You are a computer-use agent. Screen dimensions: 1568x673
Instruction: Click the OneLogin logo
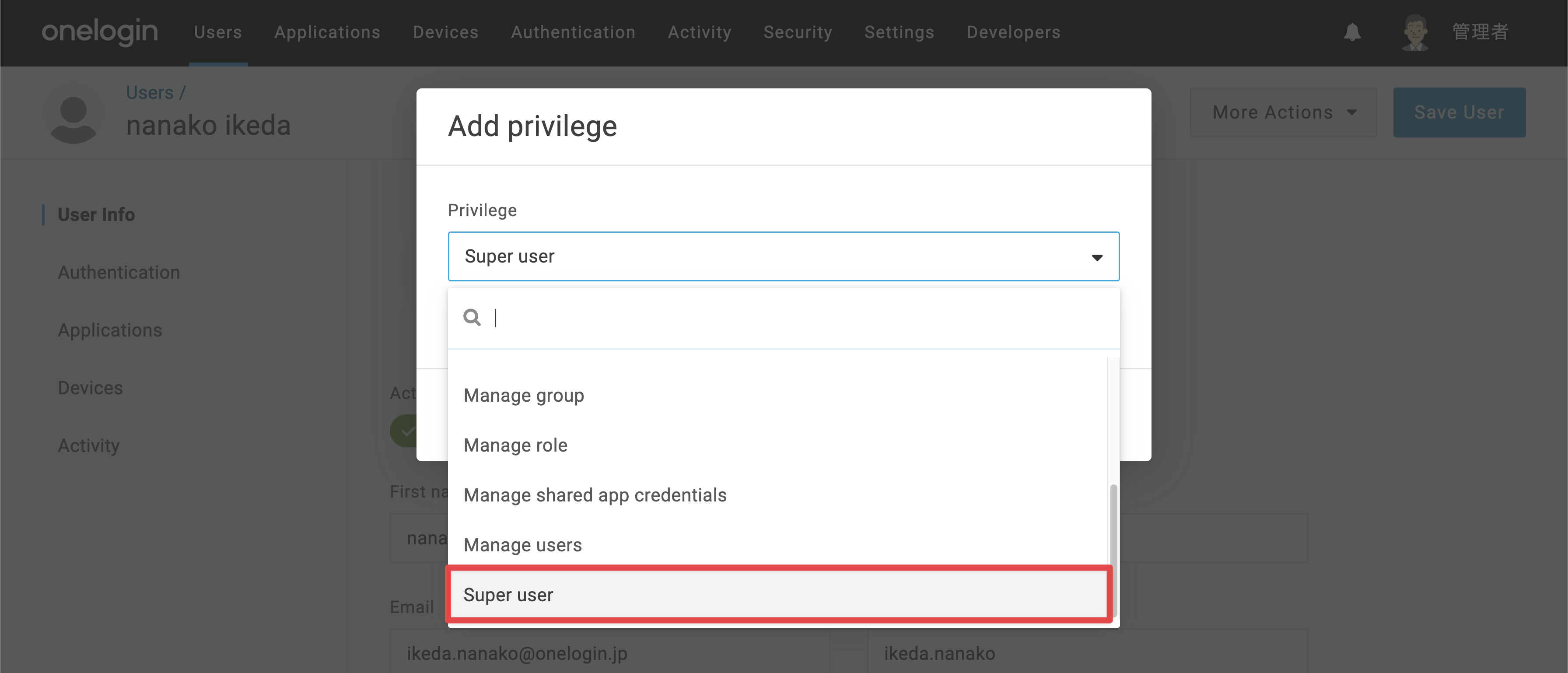tap(99, 32)
